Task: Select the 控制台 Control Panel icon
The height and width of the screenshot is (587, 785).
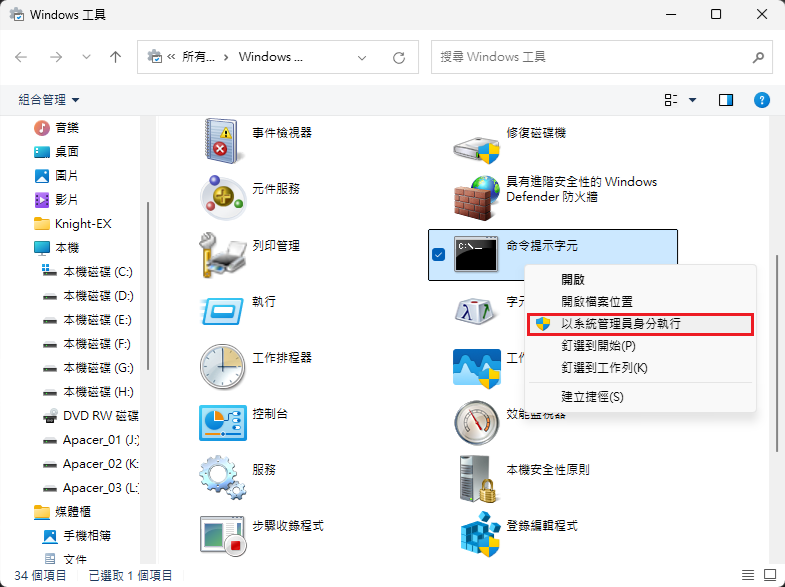Action: point(223,423)
